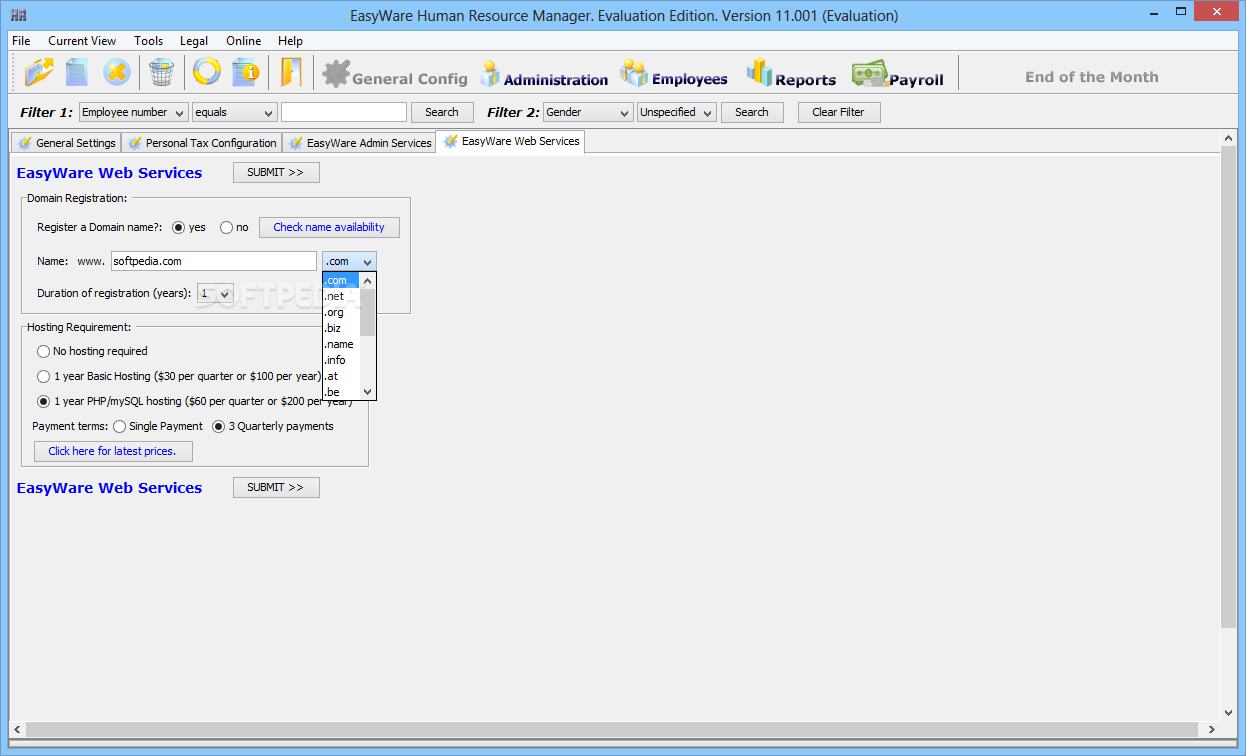Select .at from extension list
Screen dimensions: 1246x756
click(340, 376)
